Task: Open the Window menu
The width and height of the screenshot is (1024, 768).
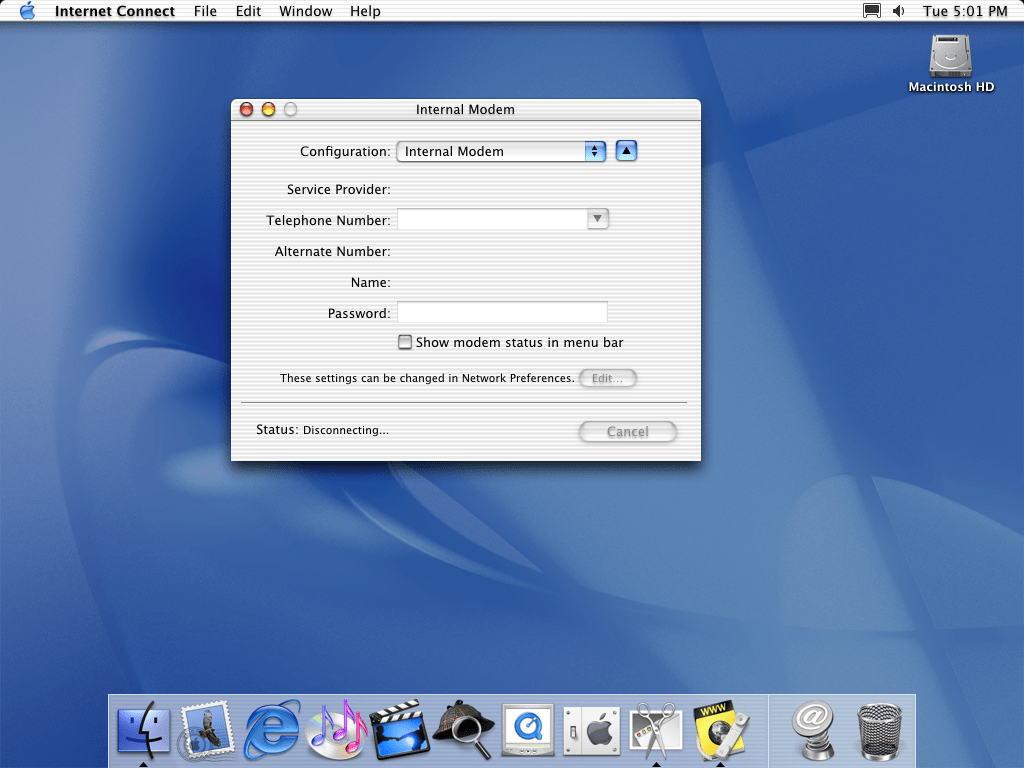Action: click(306, 11)
